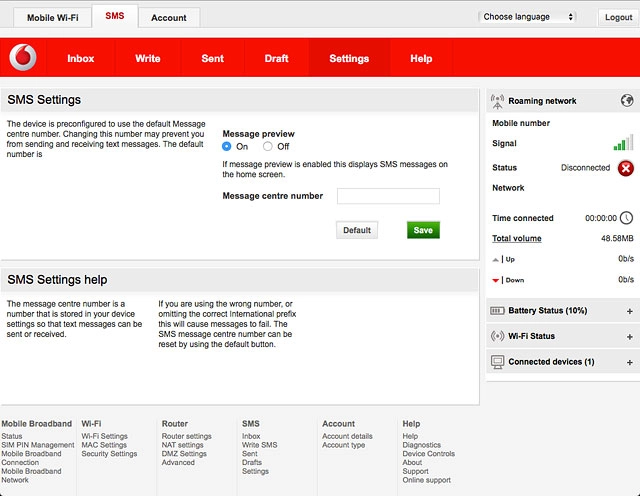The image size is (640, 496).
Task: Turn message preview Off
Action: point(268,146)
